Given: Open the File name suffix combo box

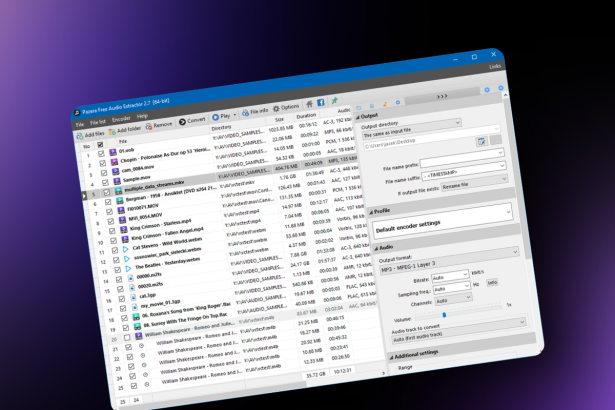Looking at the screenshot, I should (464, 170).
